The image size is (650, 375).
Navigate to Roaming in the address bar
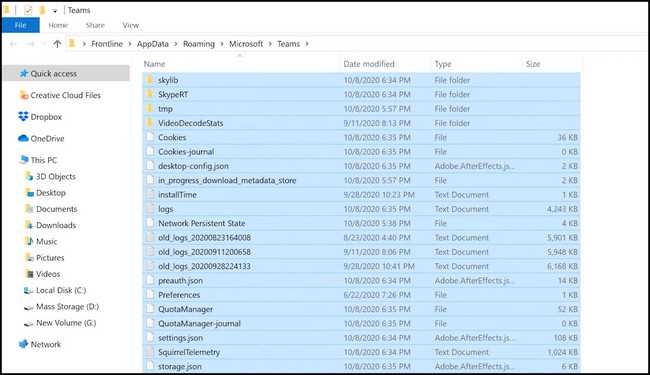click(x=199, y=44)
